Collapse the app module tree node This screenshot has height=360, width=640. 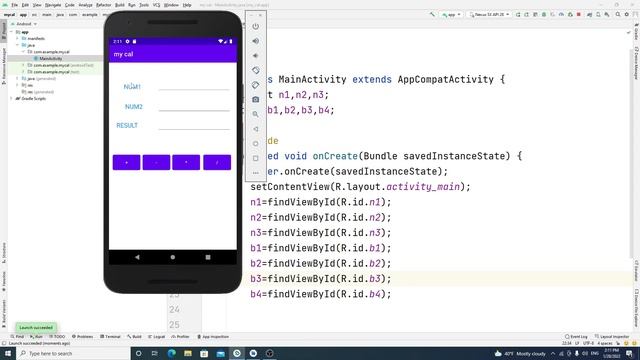click(12, 32)
